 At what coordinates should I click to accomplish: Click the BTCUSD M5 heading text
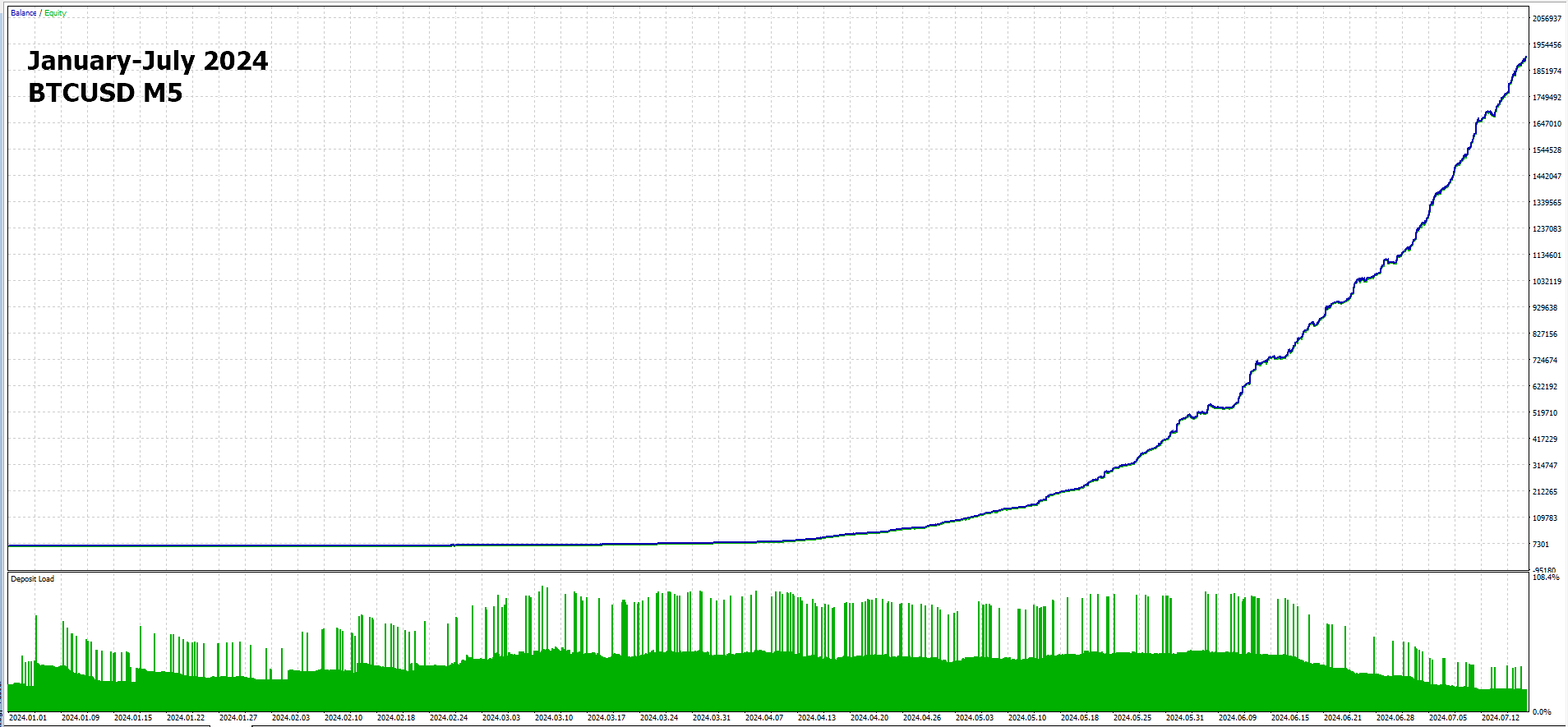click(x=105, y=93)
